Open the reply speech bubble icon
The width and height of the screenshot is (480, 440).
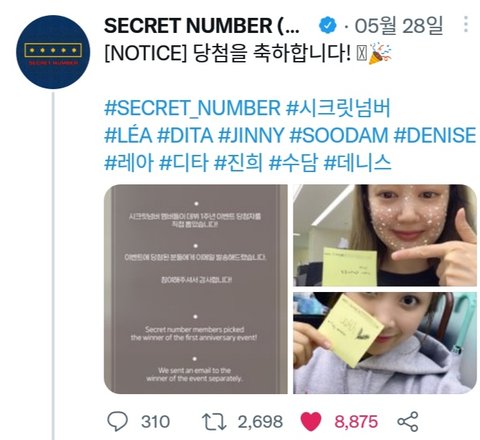pos(117,422)
